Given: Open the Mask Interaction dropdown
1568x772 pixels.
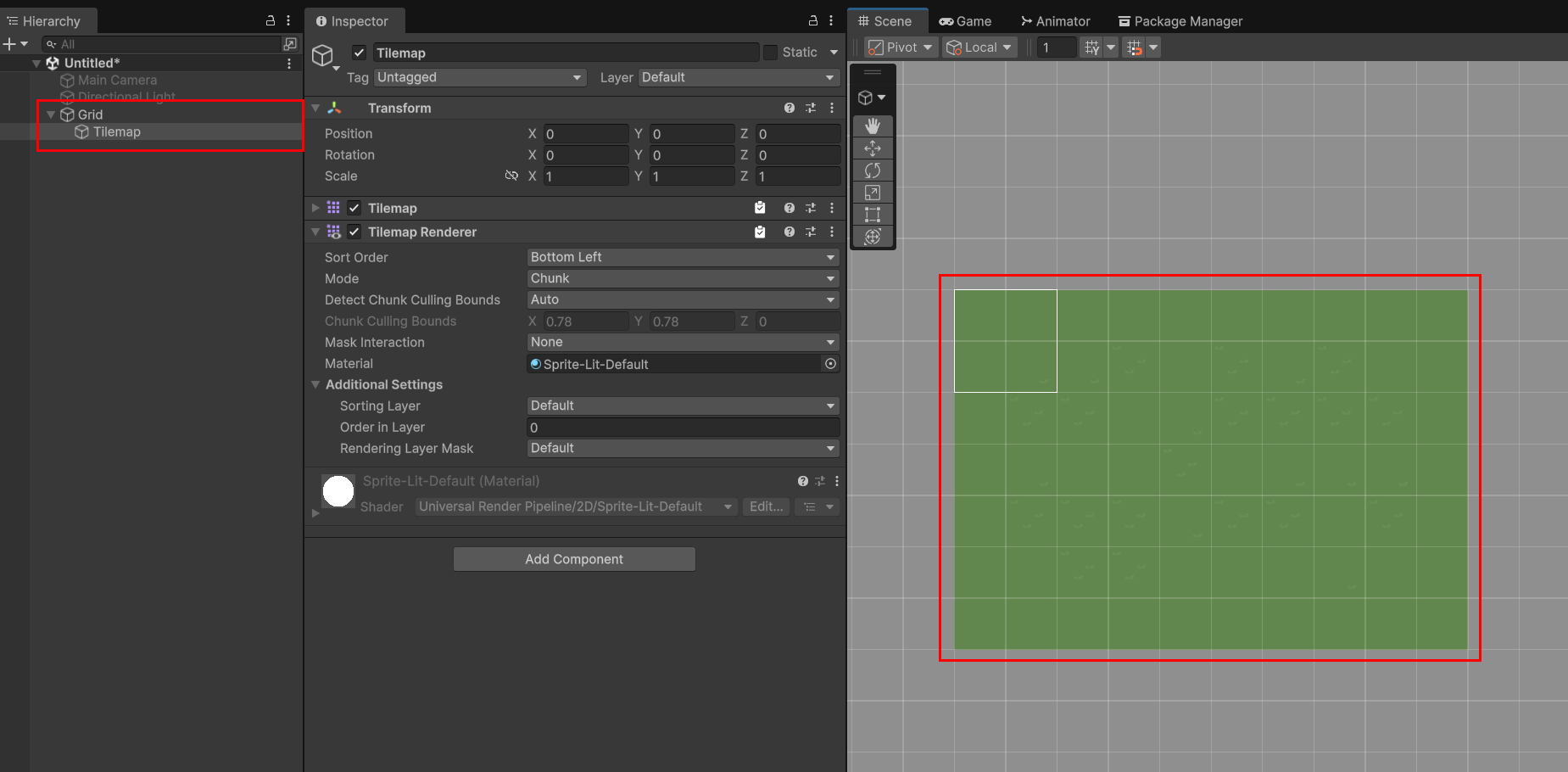Looking at the screenshot, I should coord(684,342).
